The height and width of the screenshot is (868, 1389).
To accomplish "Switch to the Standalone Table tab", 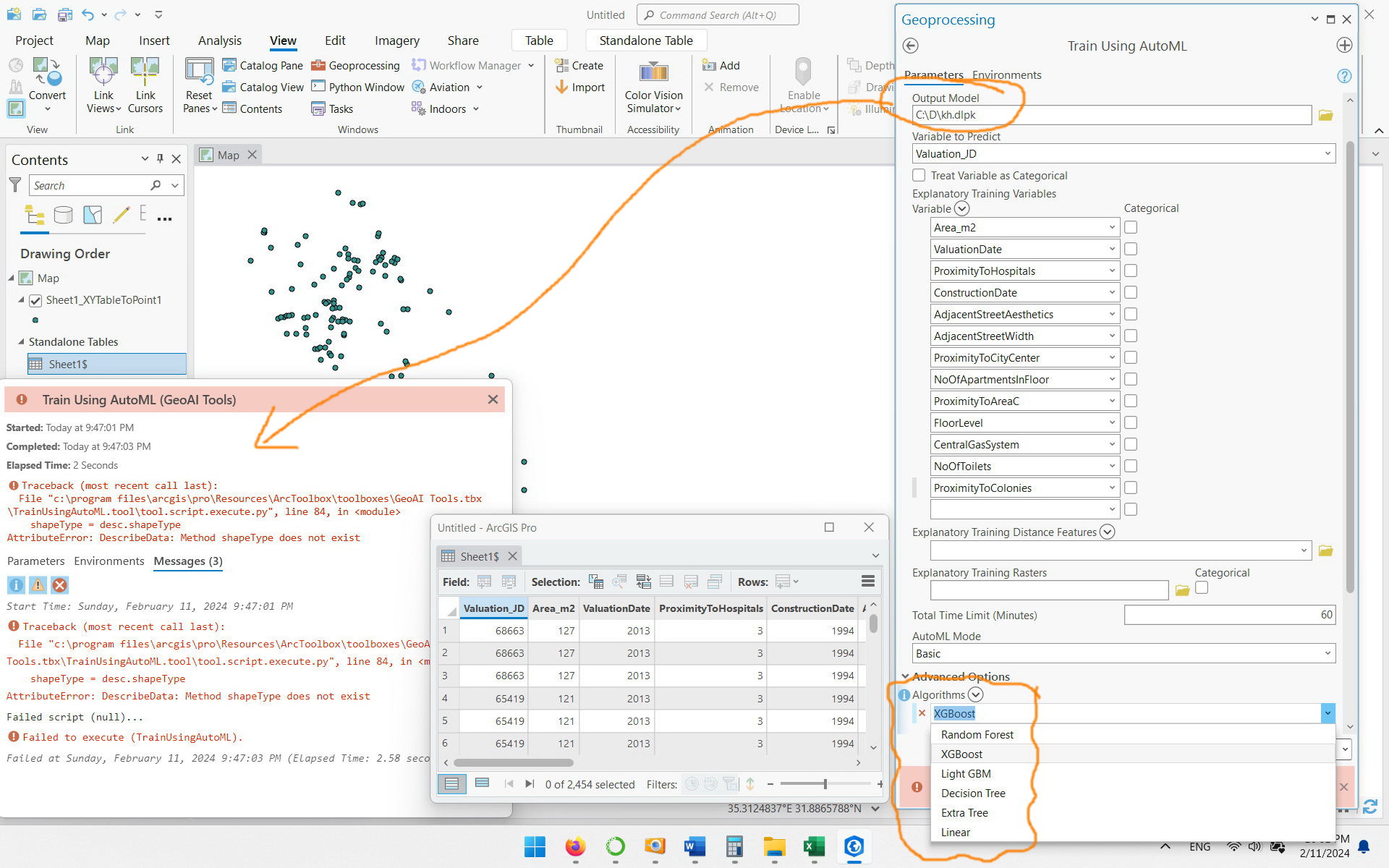I will (x=646, y=41).
